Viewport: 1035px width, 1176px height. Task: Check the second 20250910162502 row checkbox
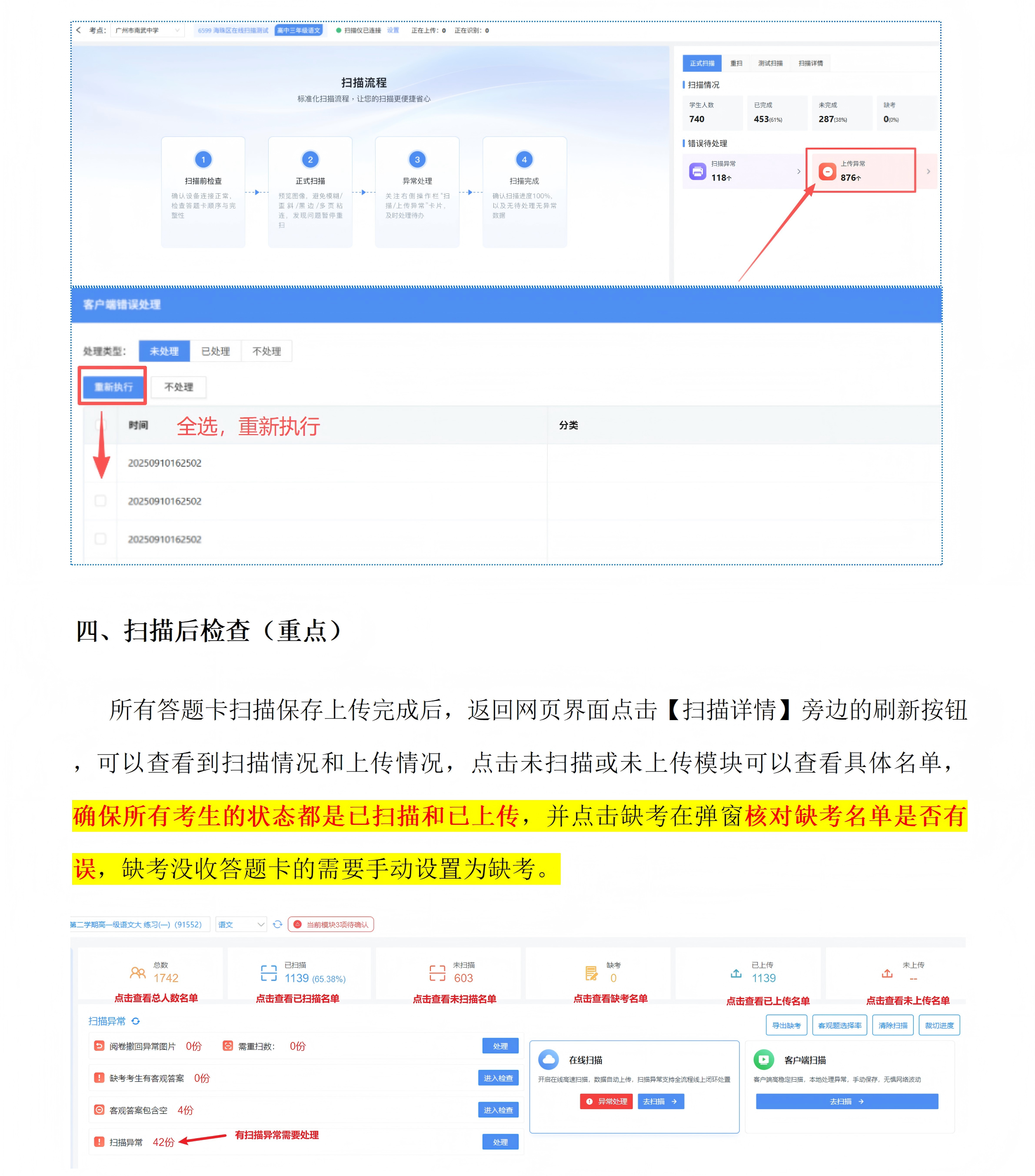tap(101, 501)
